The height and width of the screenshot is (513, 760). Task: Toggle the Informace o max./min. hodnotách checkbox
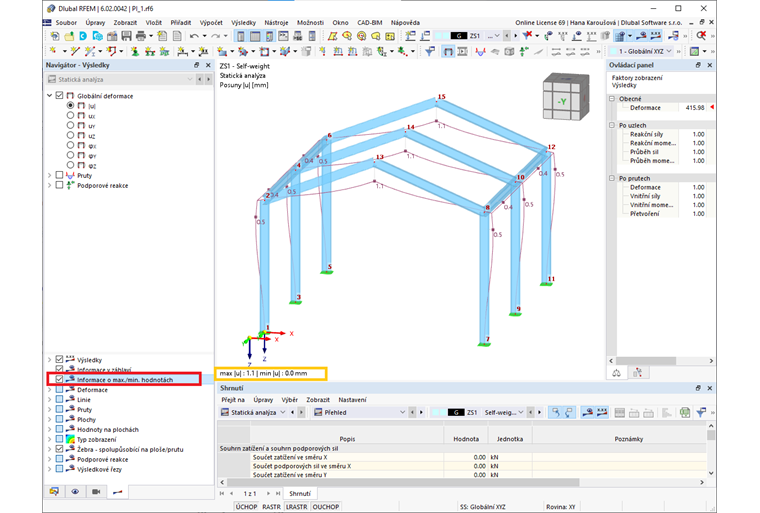pos(59,379)
